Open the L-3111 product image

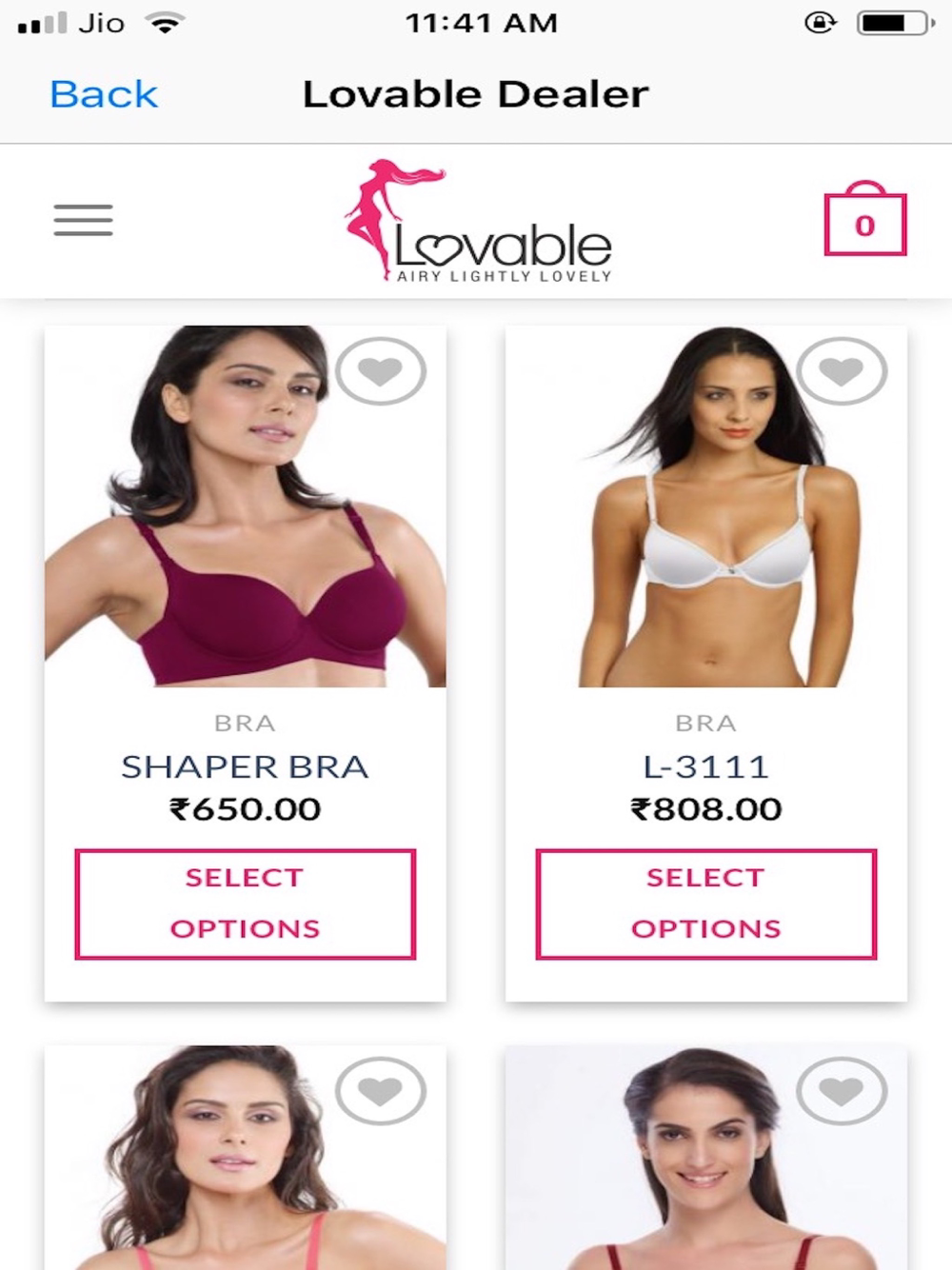point(706,506)
